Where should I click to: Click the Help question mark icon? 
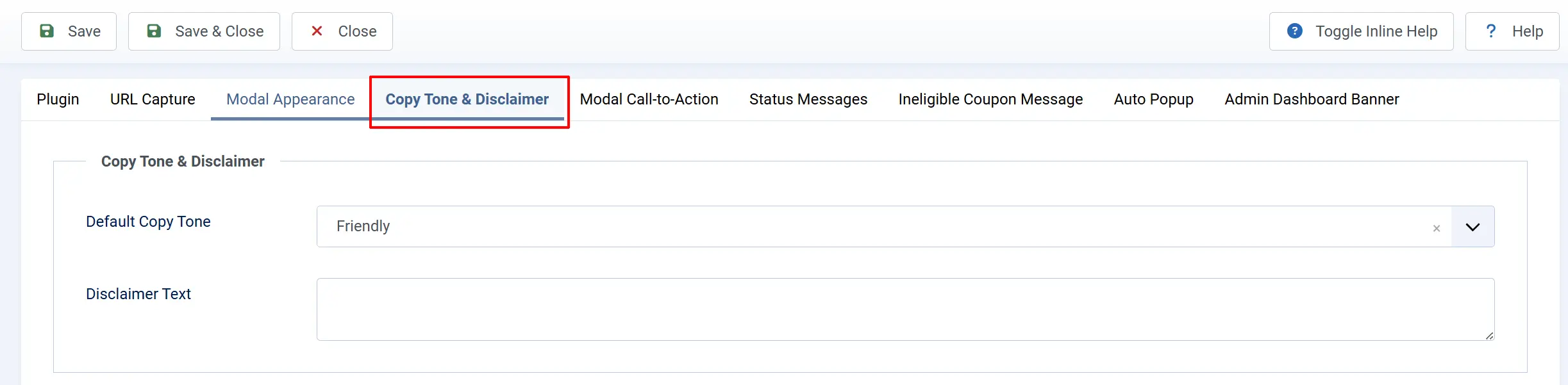(1491, 31)
